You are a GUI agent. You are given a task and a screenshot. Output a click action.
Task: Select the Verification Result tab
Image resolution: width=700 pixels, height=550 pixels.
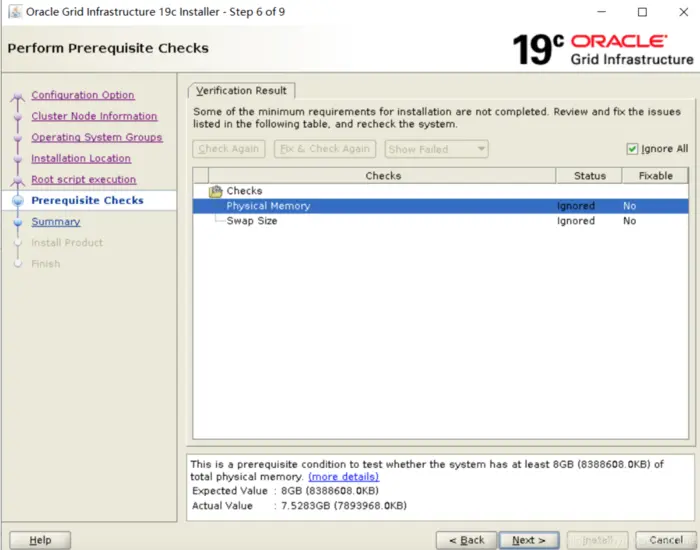point(241,91)
